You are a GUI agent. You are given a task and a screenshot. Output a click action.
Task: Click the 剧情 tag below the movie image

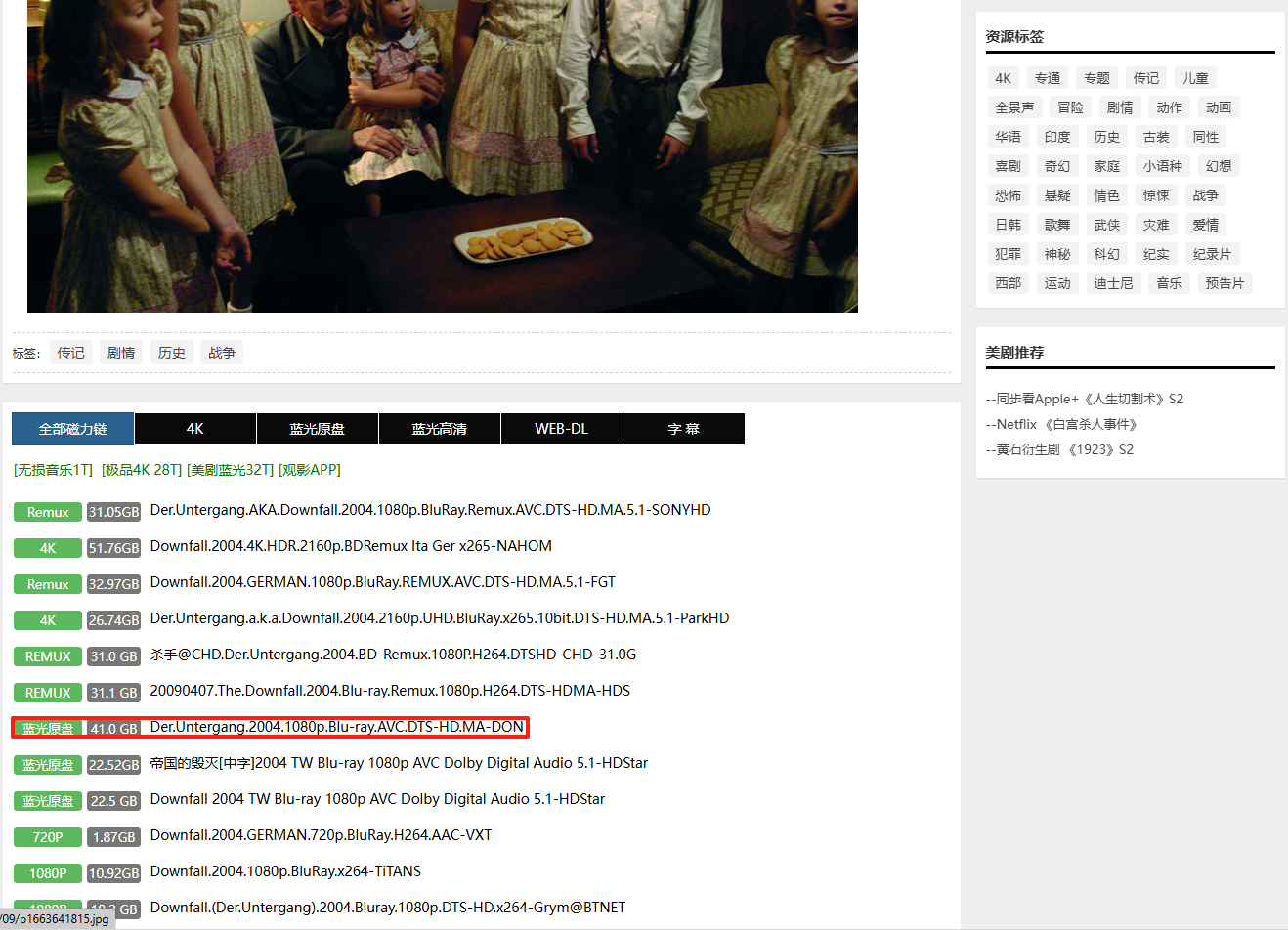121,353
